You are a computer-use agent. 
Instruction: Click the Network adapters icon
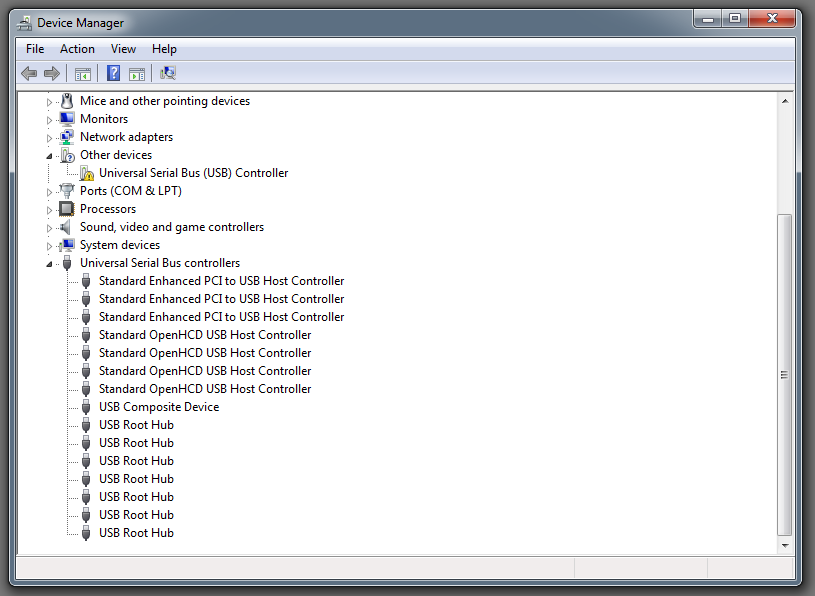[67, 137]
